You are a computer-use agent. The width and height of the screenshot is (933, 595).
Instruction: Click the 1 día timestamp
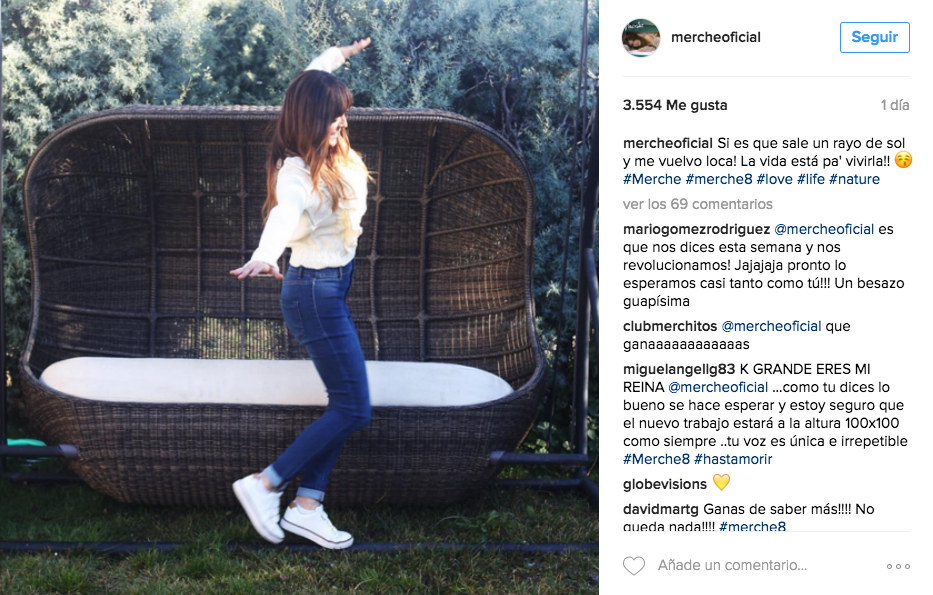pos(895,105)
